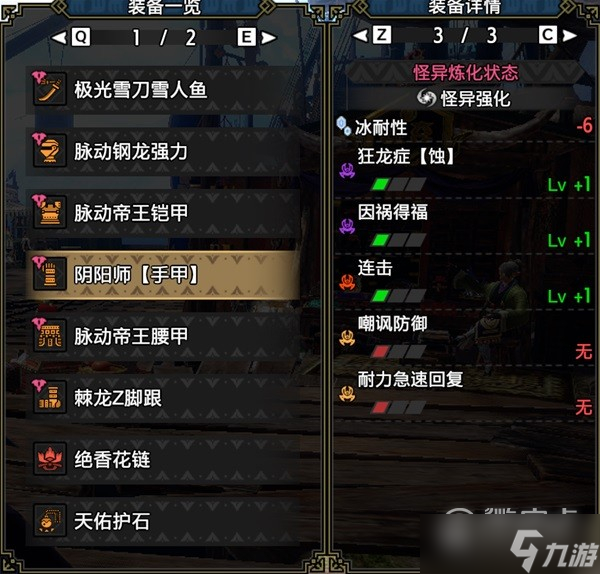Click the 怪异强化 swirl icon
The width and height of the screenshot is (600, 574).
coord(426,98)
